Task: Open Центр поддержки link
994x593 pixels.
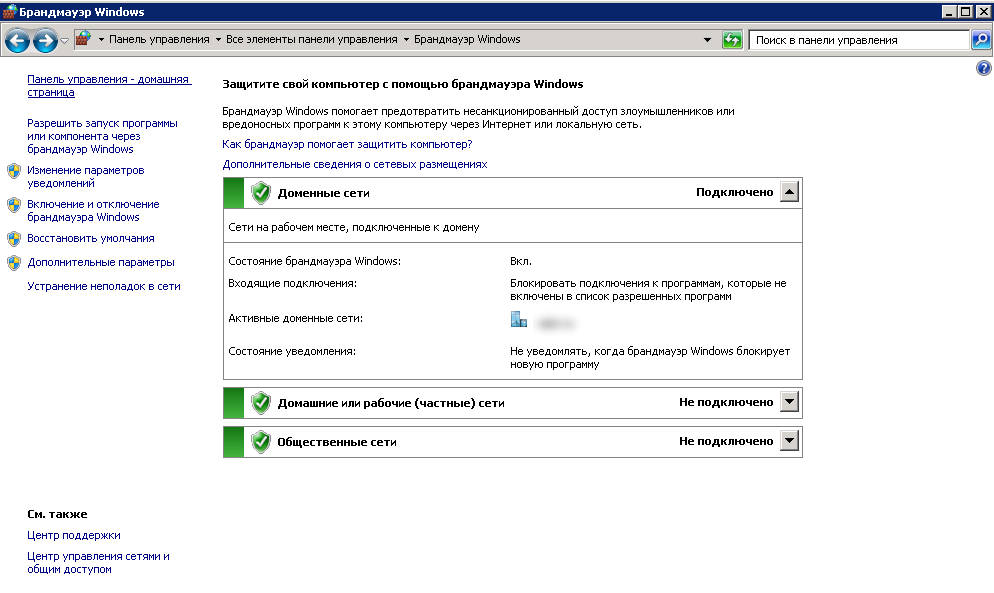Action: [74, 535]
